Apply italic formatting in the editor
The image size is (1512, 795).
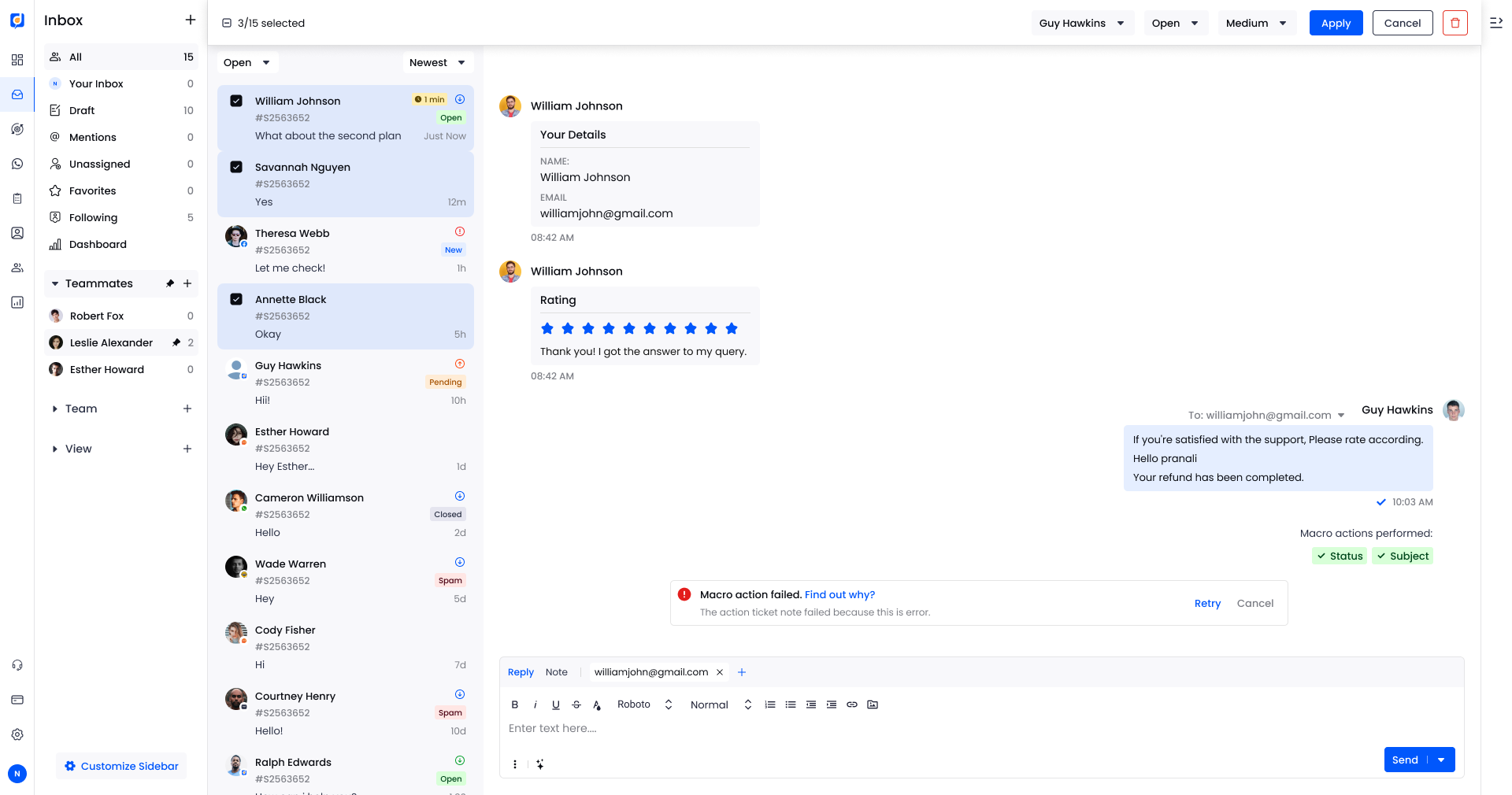tap(535, 704)
